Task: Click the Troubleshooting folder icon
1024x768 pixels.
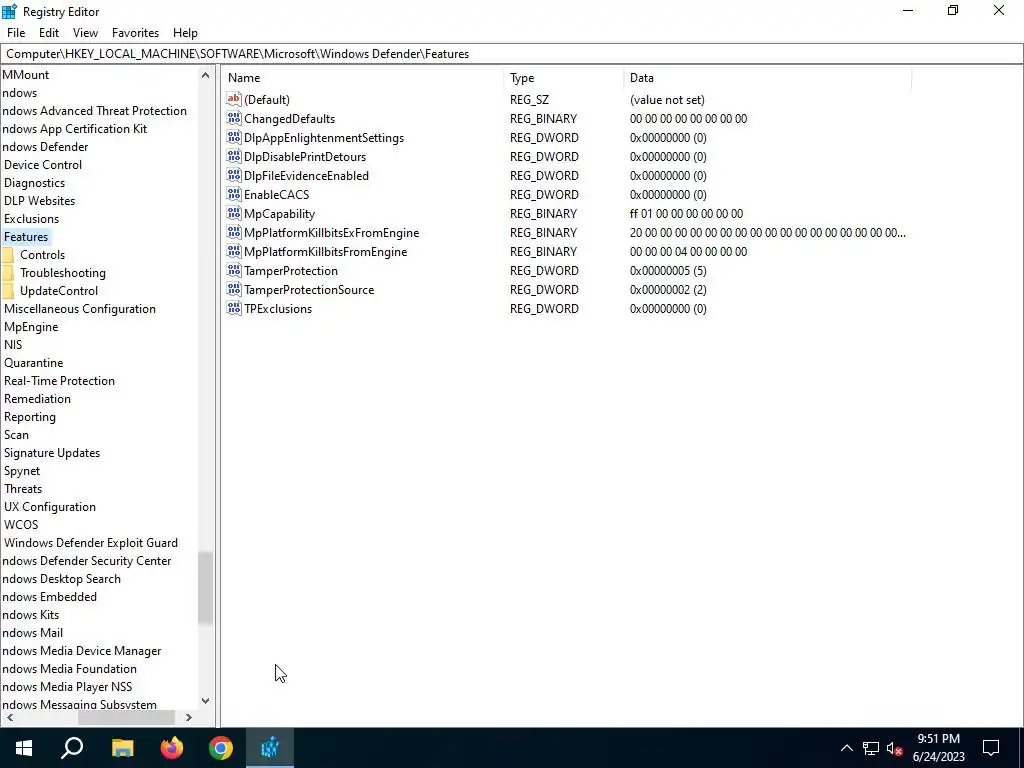Action: pos(8,272)
